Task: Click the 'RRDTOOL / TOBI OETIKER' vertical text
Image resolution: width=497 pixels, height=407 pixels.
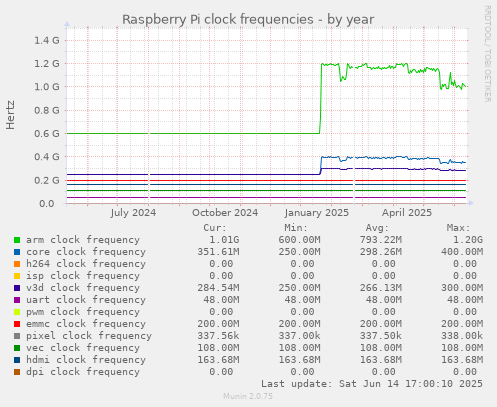Action: click(x=487, y=54)
